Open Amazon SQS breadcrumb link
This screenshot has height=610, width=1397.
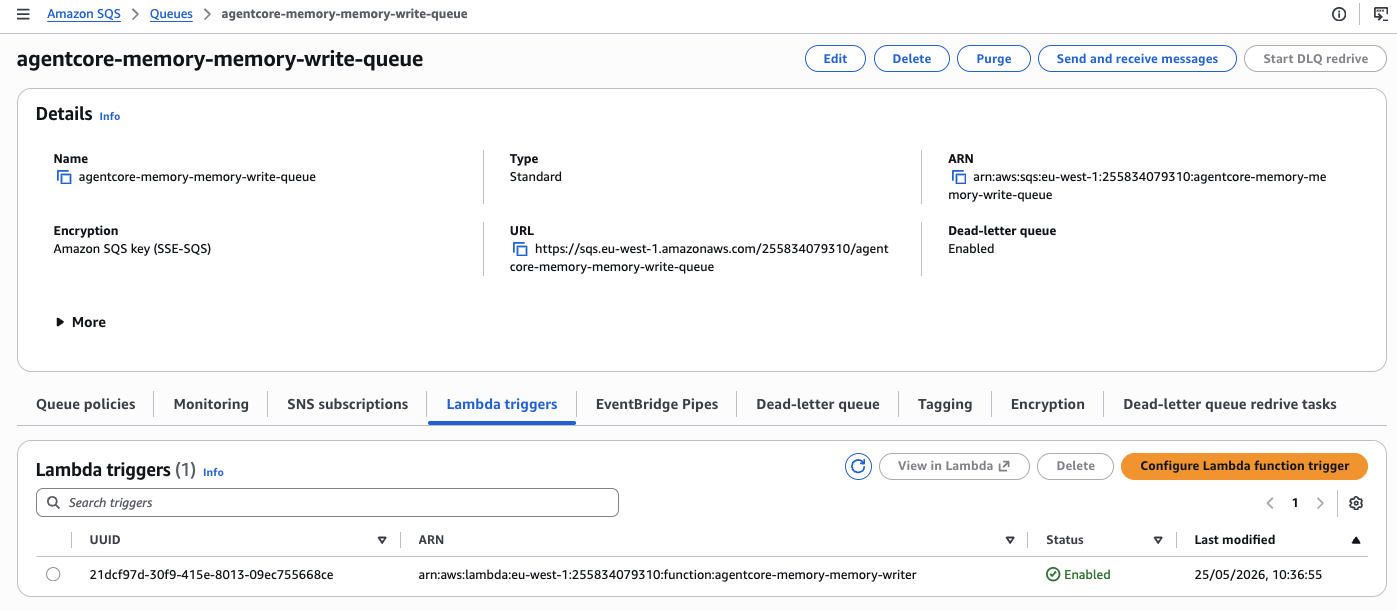pyautogui.click(x=85, y=14)
